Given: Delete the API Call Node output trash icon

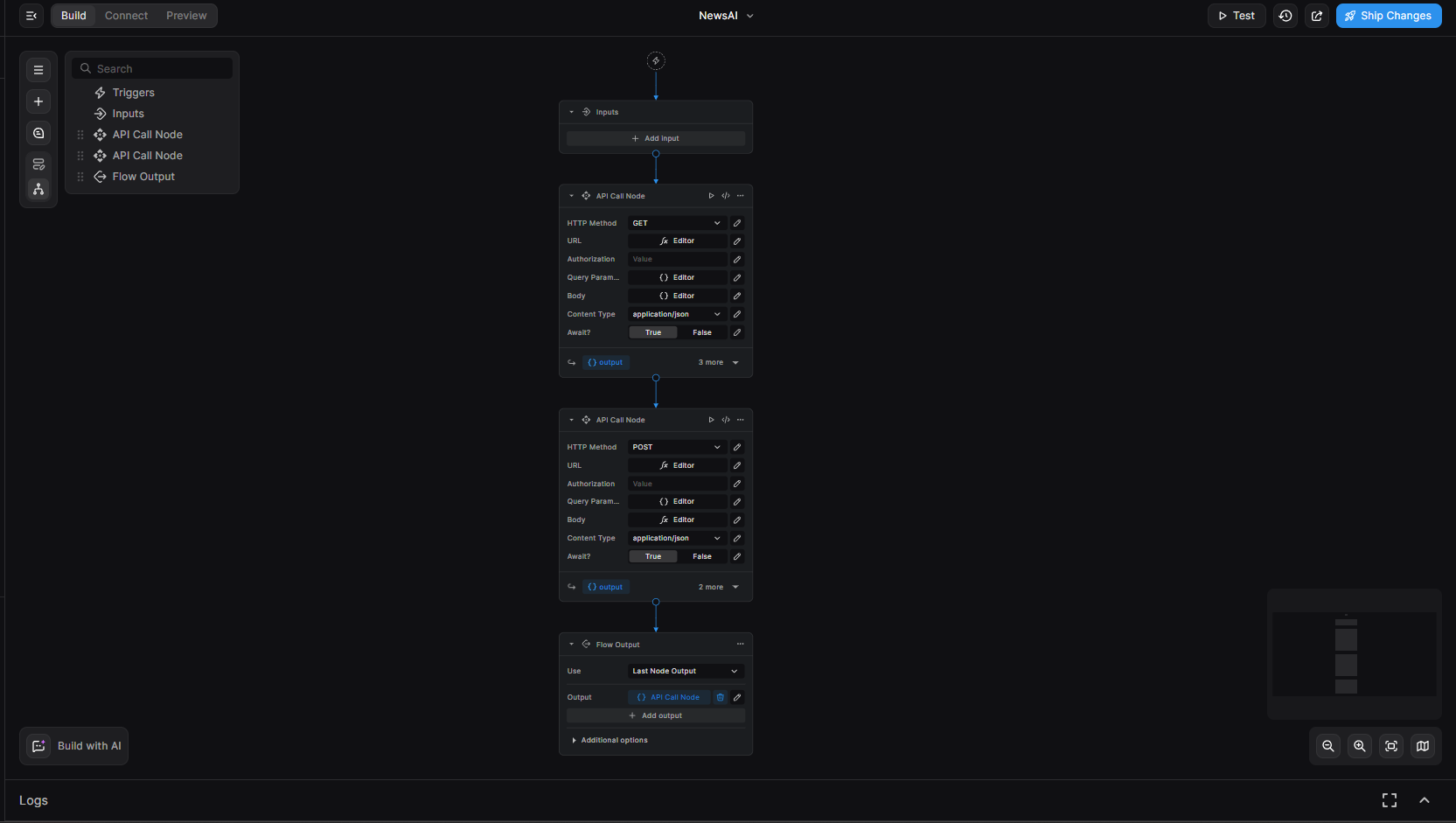Looking at the screenshot, I should coord(720,697).
